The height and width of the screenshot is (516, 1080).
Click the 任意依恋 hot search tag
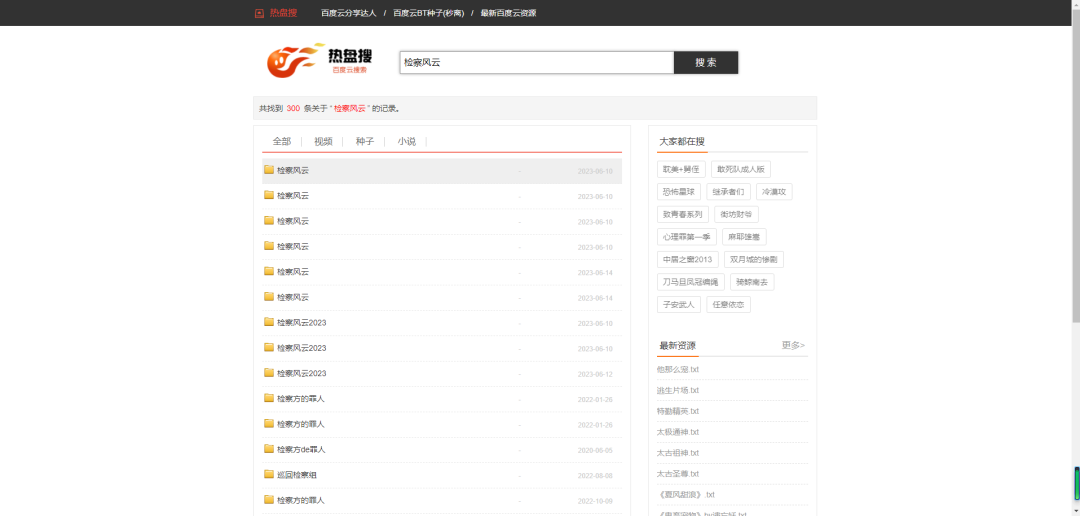pyautogui.click(x=728, y=305)
